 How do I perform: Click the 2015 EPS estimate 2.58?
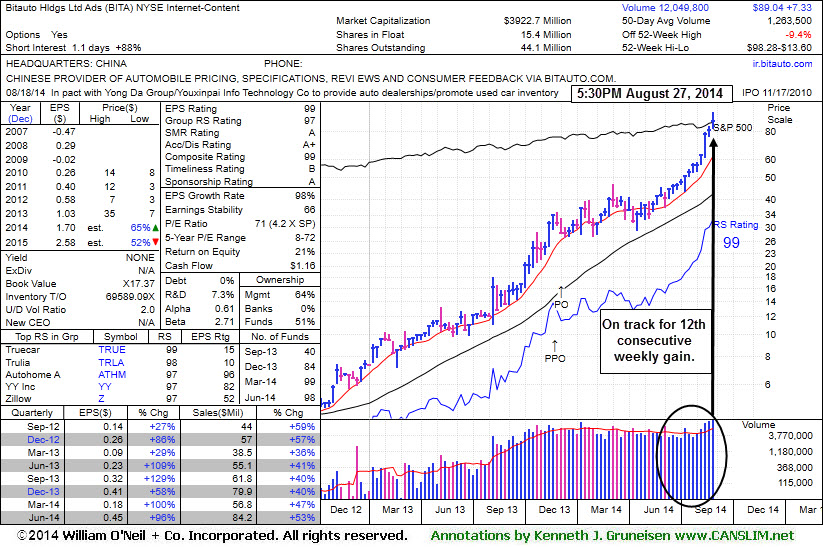pyautogui.click(x=66, y=243)
